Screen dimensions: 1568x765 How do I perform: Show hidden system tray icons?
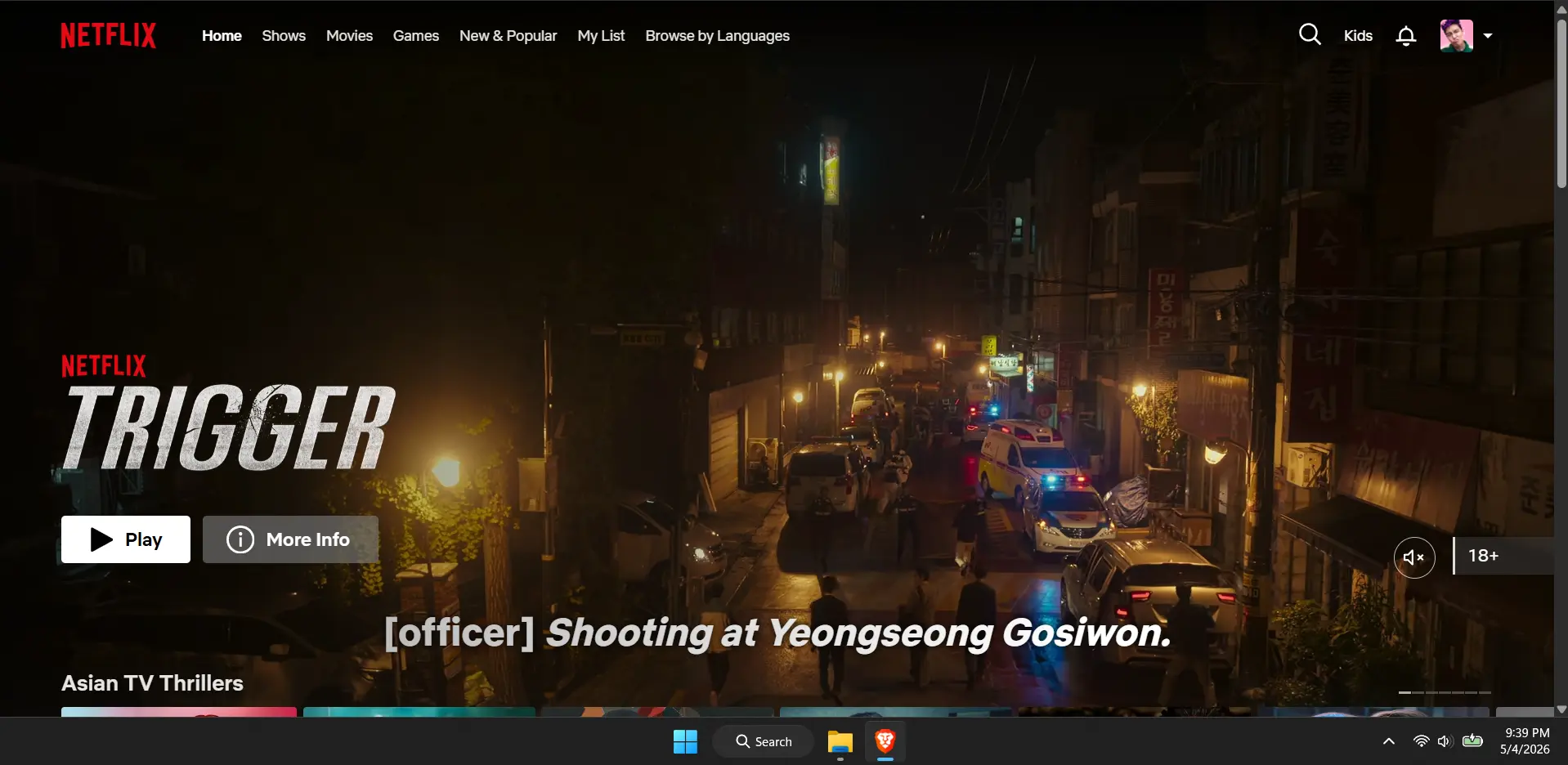[x=1388, y=741]
